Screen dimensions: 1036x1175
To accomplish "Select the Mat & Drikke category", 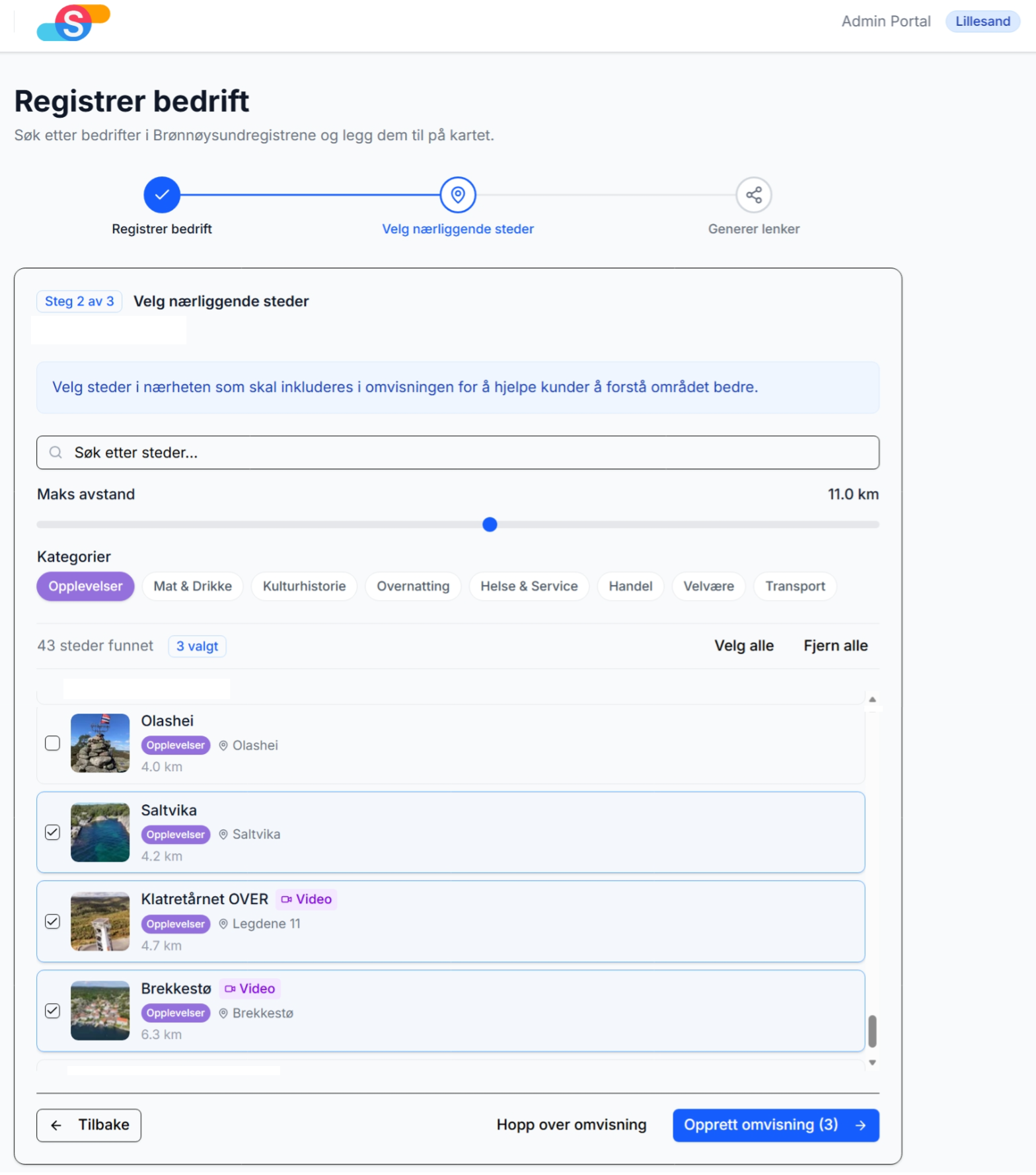I will (192, 586).
